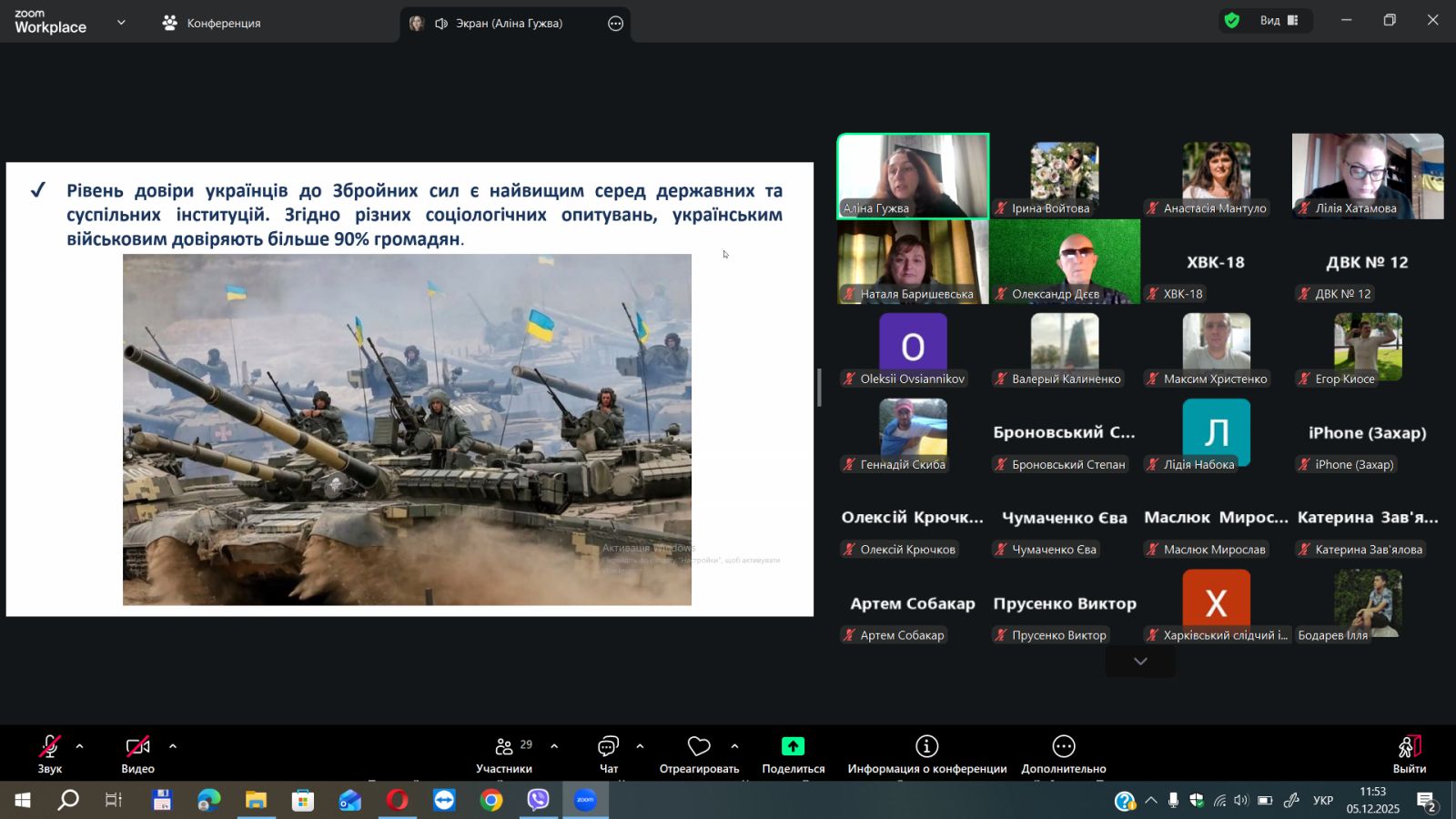Image resolution: width=1456 pixels, height=819 pixels.
Task: Click the Отреагировать heart reactions icon
Action: 699,746
